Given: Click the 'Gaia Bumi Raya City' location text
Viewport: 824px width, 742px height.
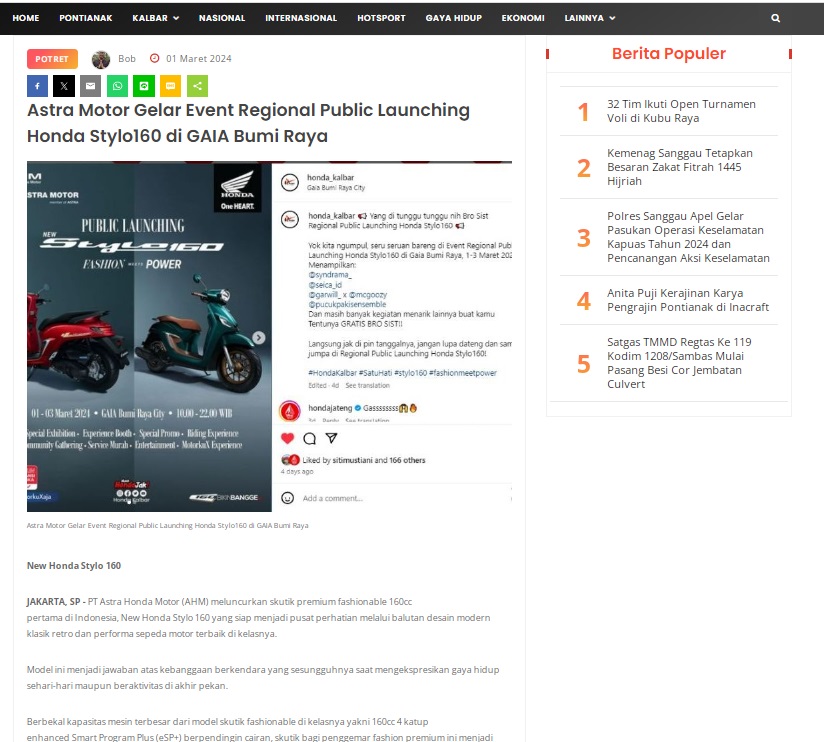Looking at the screenshot, I should pyautogui.click(x=336, y=188).
